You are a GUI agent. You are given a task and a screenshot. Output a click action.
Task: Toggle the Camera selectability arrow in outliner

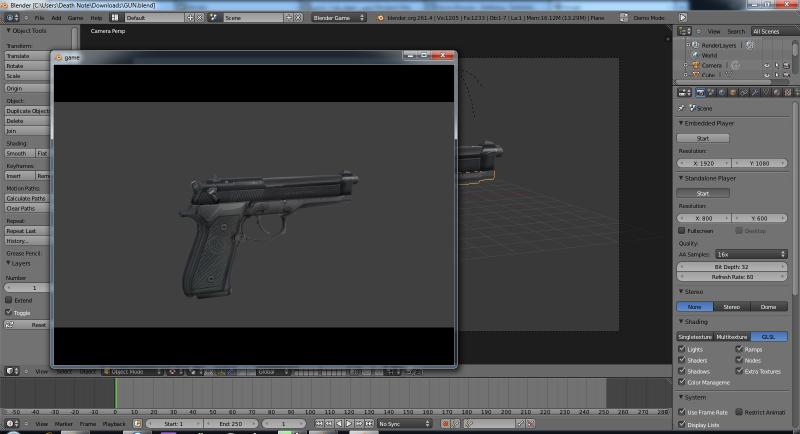point(777,65)
